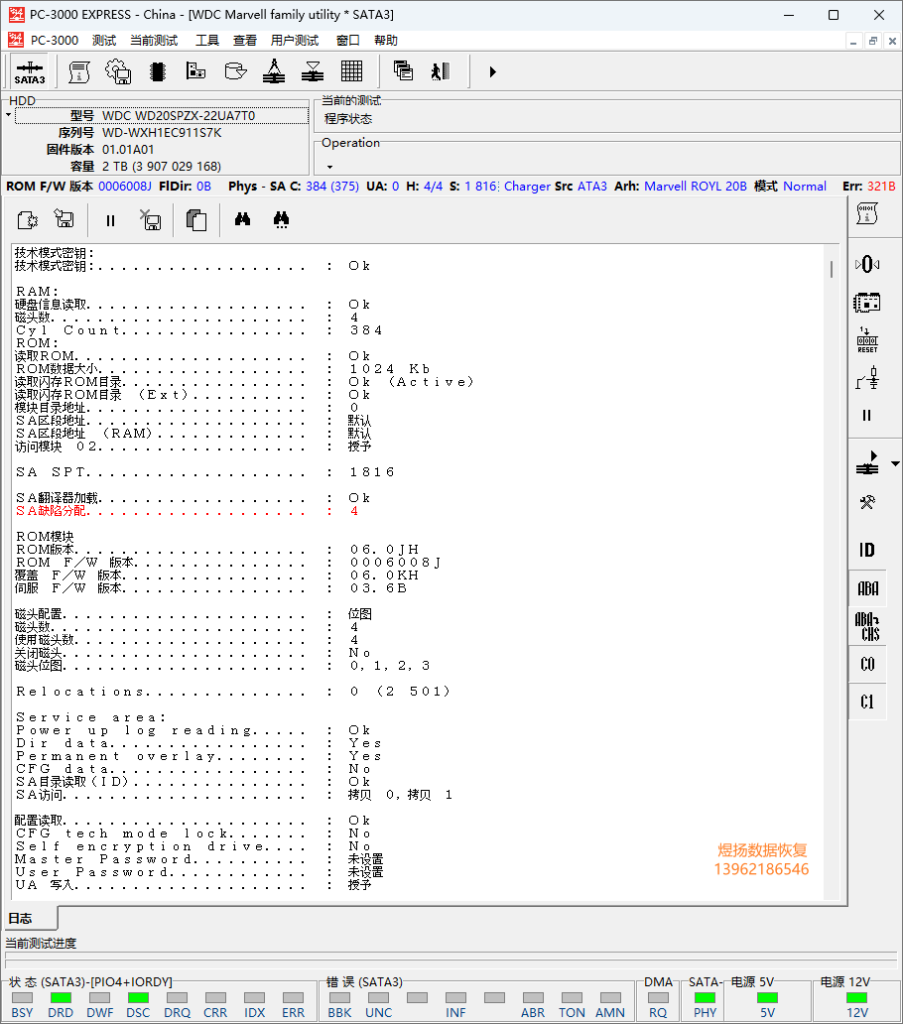This screenshot has width=903, height=1024.
Task: Click the clear-and-save log icon
Action: click(x=151, y=220)
